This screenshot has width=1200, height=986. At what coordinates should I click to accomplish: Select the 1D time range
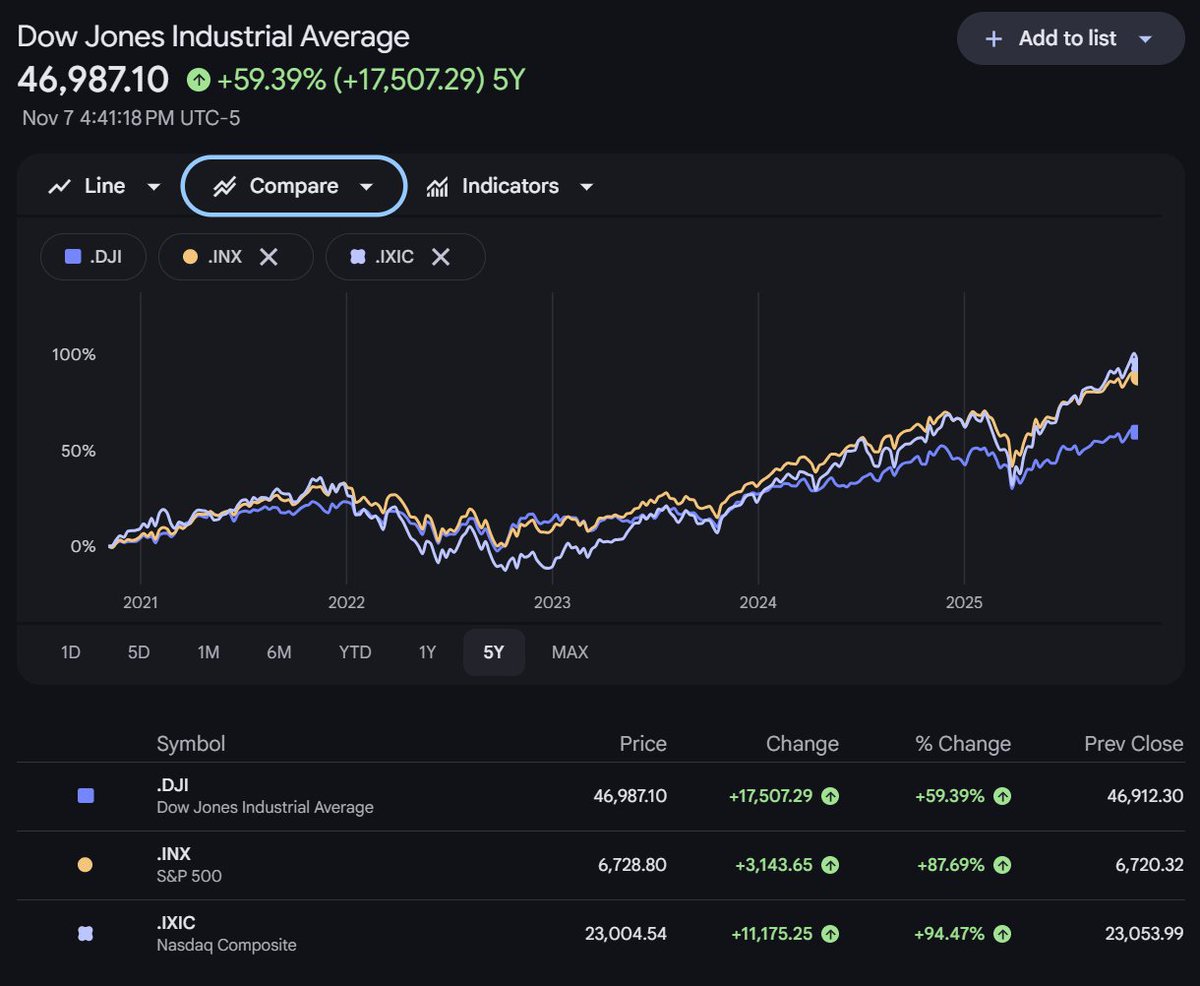[70, 652]
